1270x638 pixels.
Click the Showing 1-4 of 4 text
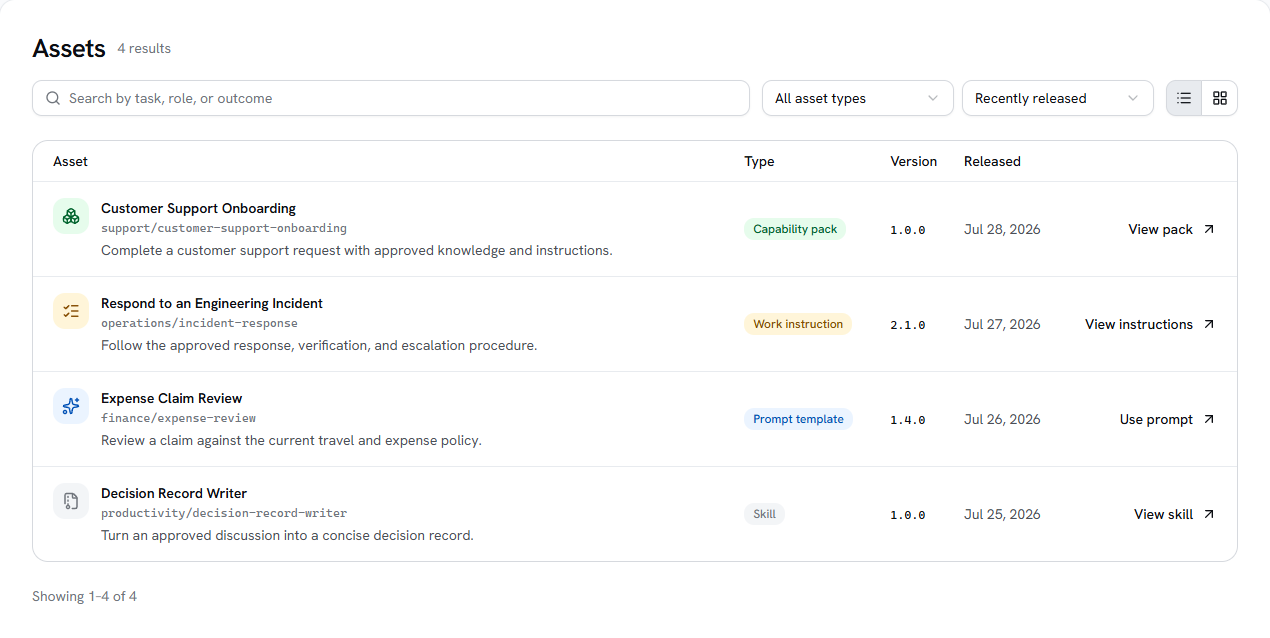coord(84,596)
